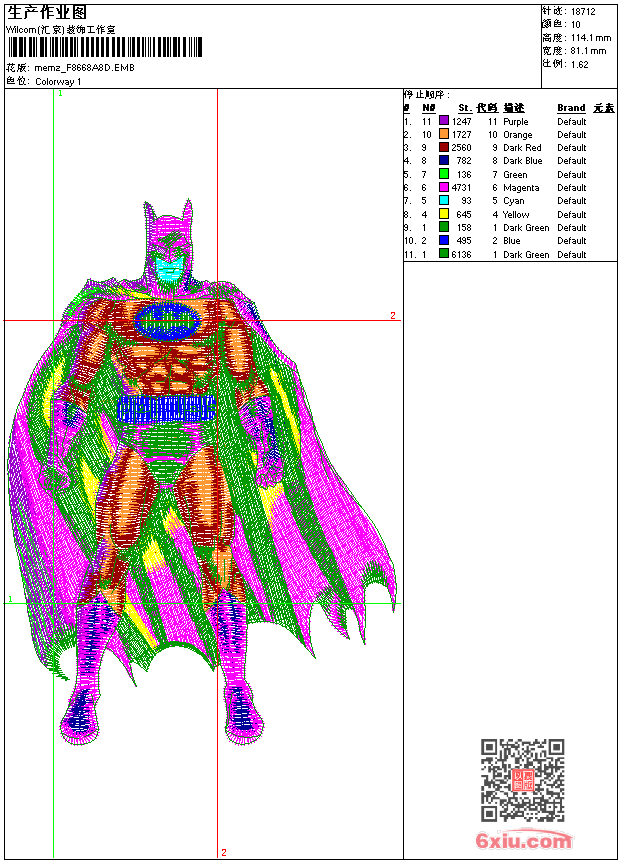Click the color count value '10' in header
This screenshot has width=620, height=860.
[x=576, y=25]
